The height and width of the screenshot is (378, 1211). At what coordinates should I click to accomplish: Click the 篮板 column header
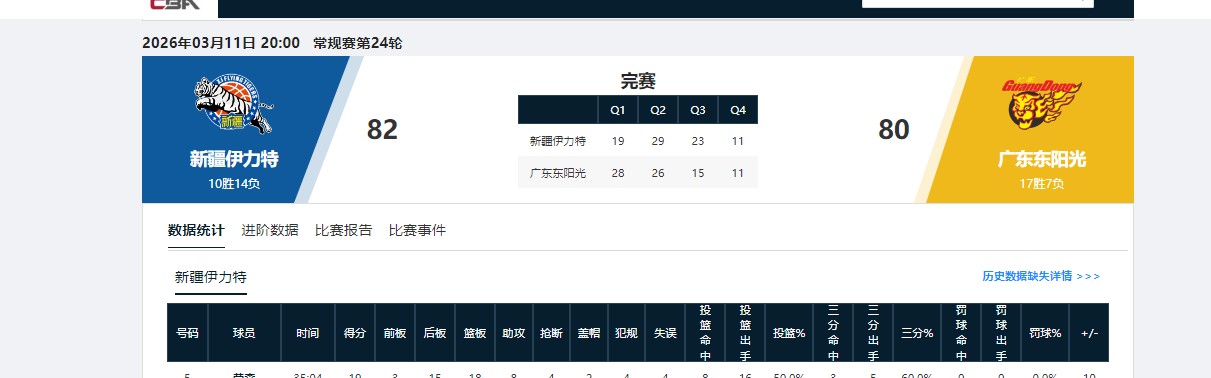[475, 333]
